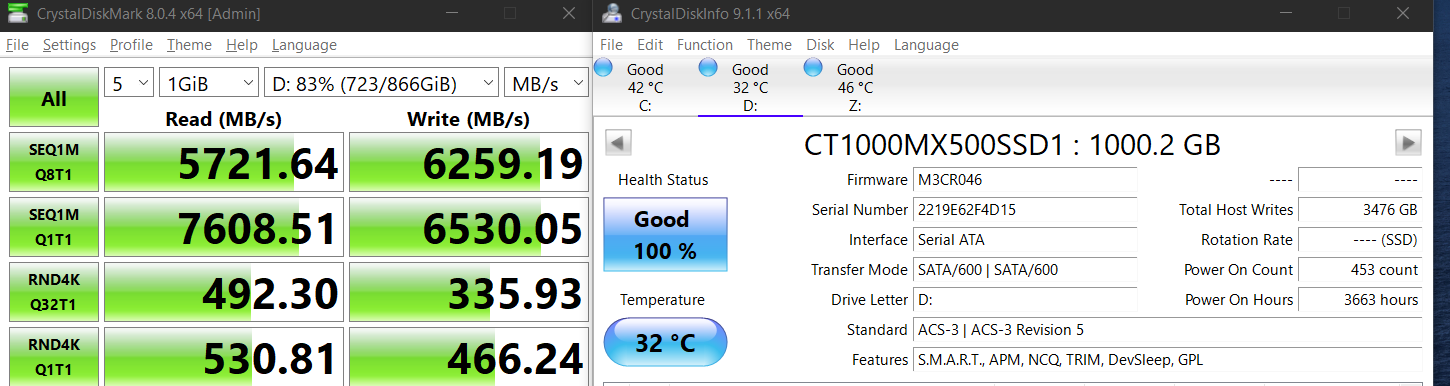Click disk title CT1000MX500SSD1 : 1000.2 GB
The height and width of the screenshot is (386, 1450).
[x=1012, y=144]
